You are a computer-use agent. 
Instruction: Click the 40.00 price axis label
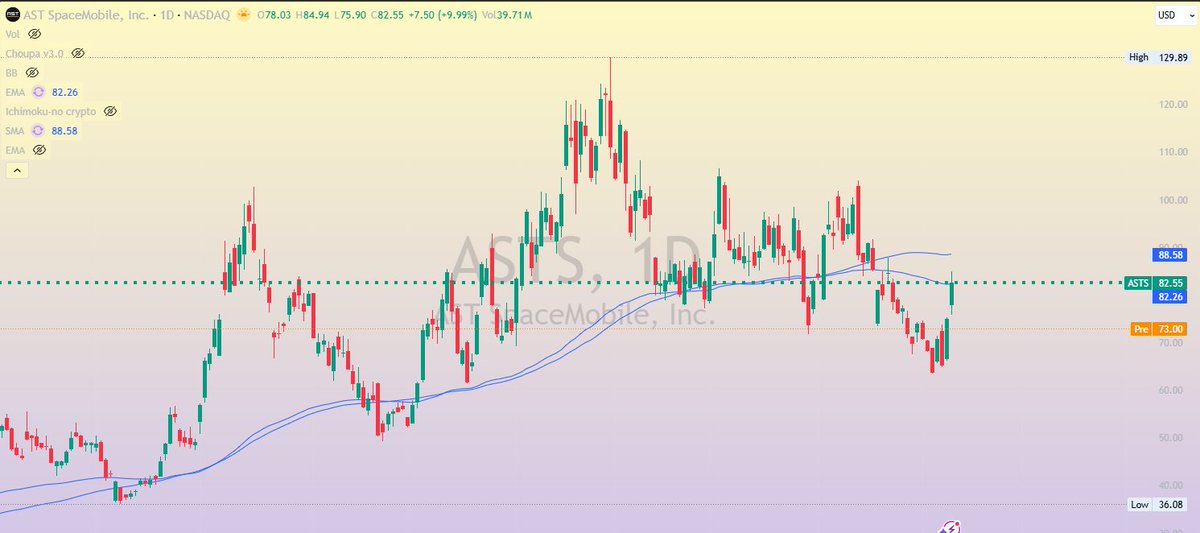(1171, 486)
